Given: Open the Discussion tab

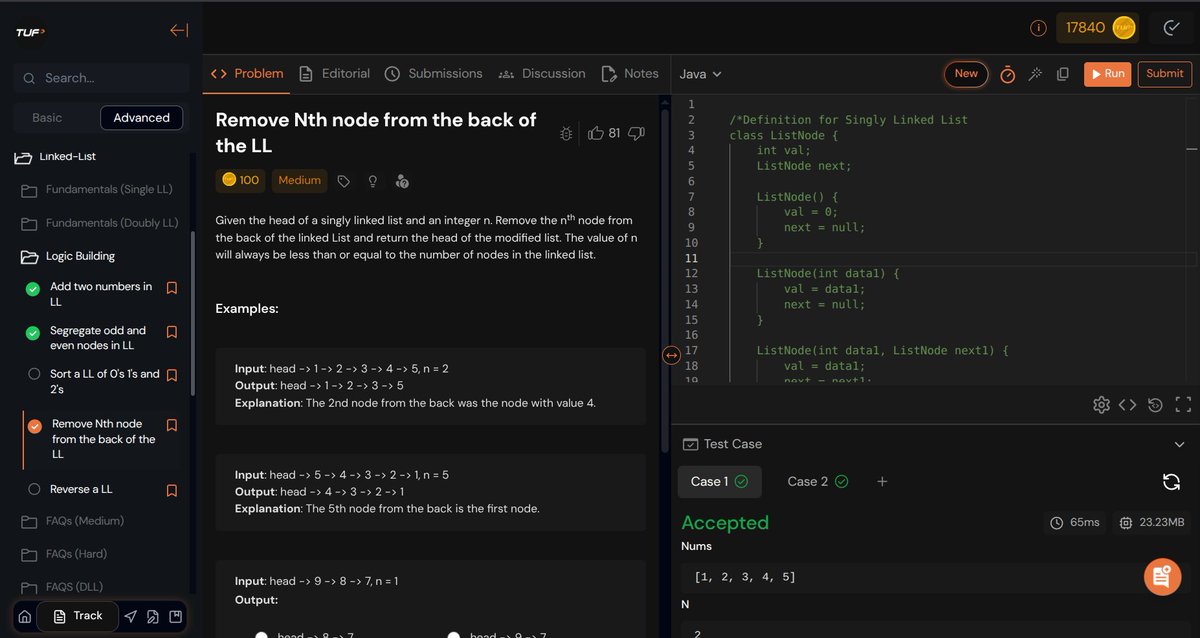Looking at the screenshot, I should [x=555, y=73].
